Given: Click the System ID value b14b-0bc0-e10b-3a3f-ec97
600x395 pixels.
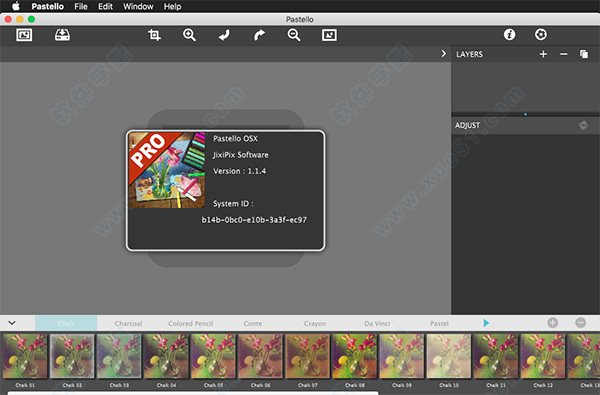Looking at the screenshot, I should coord(254,220).
